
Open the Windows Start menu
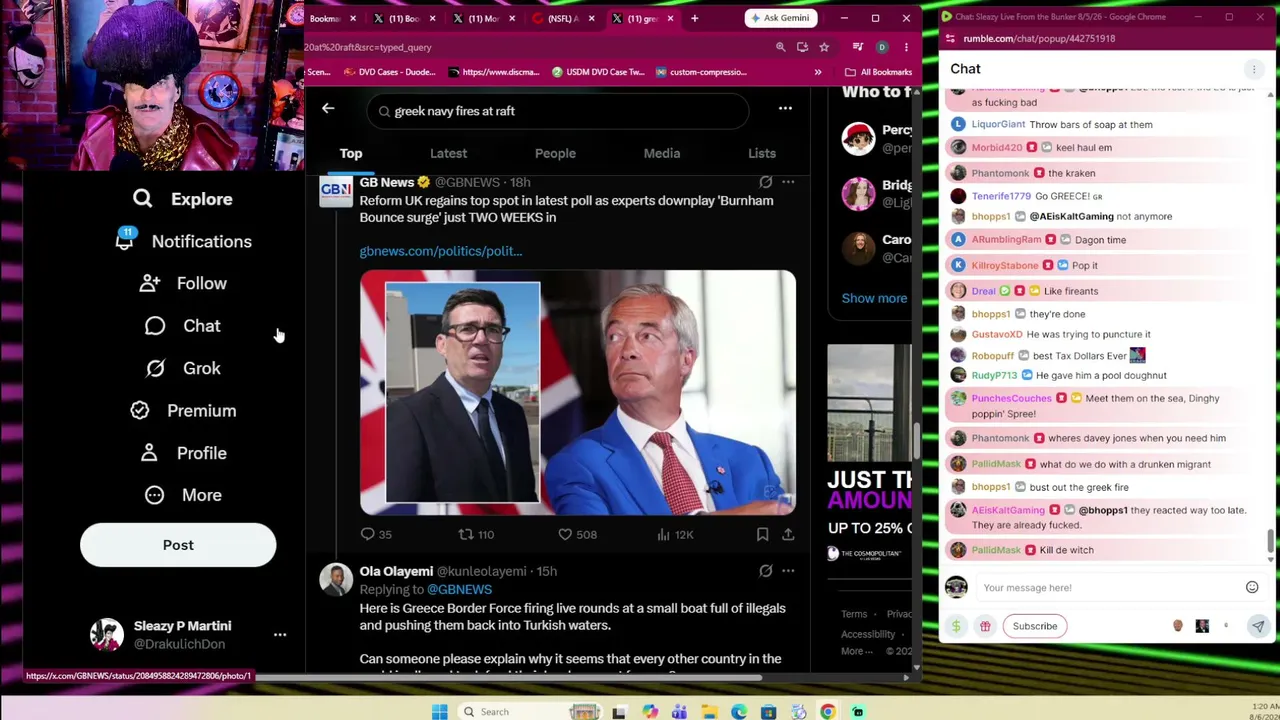point(439,712)
